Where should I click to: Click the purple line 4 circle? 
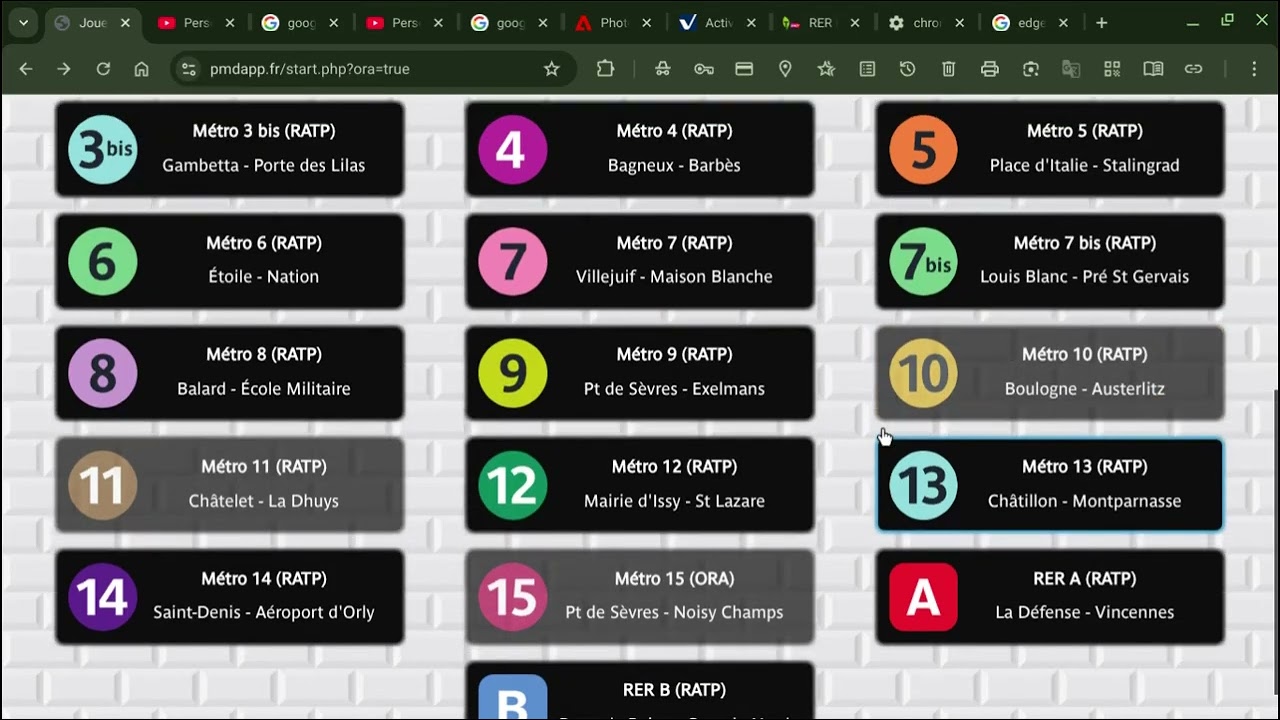pyautogui.click(x=513, y=150)
